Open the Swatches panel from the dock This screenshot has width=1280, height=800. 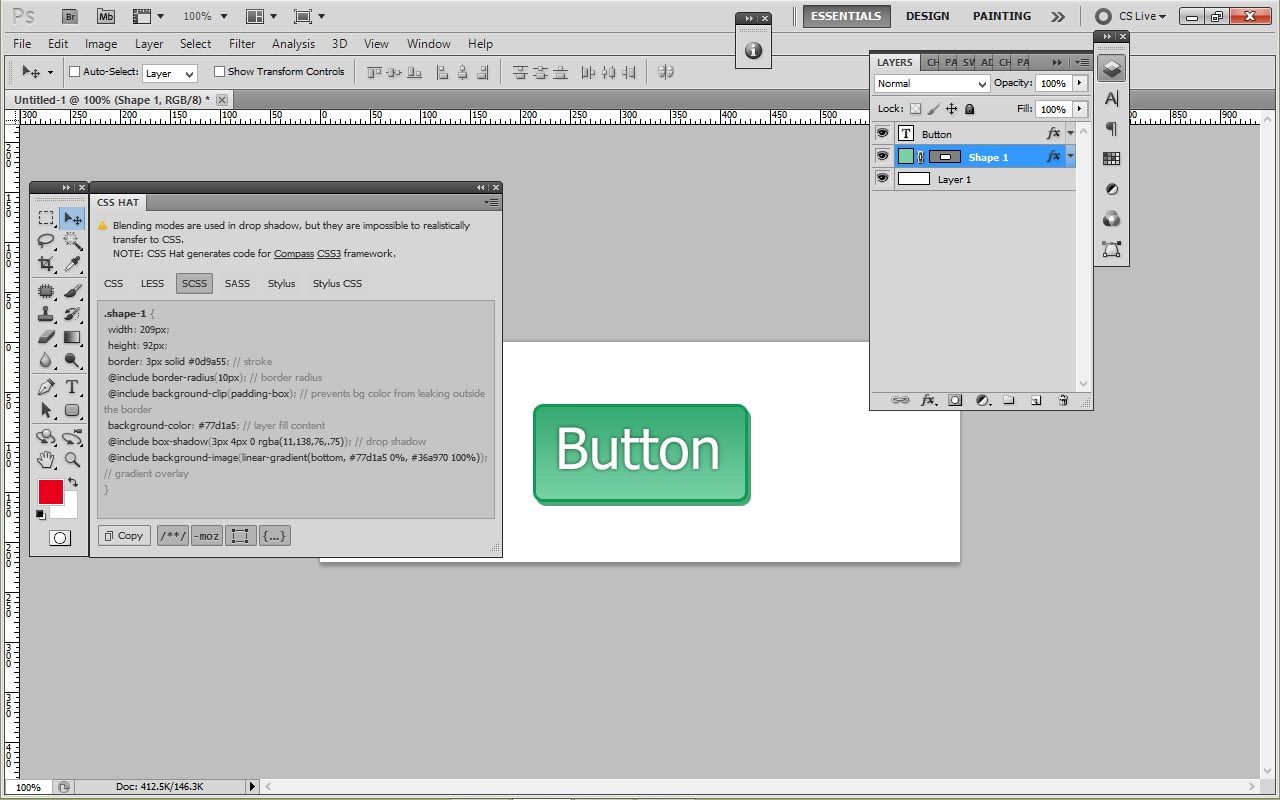1111,159
